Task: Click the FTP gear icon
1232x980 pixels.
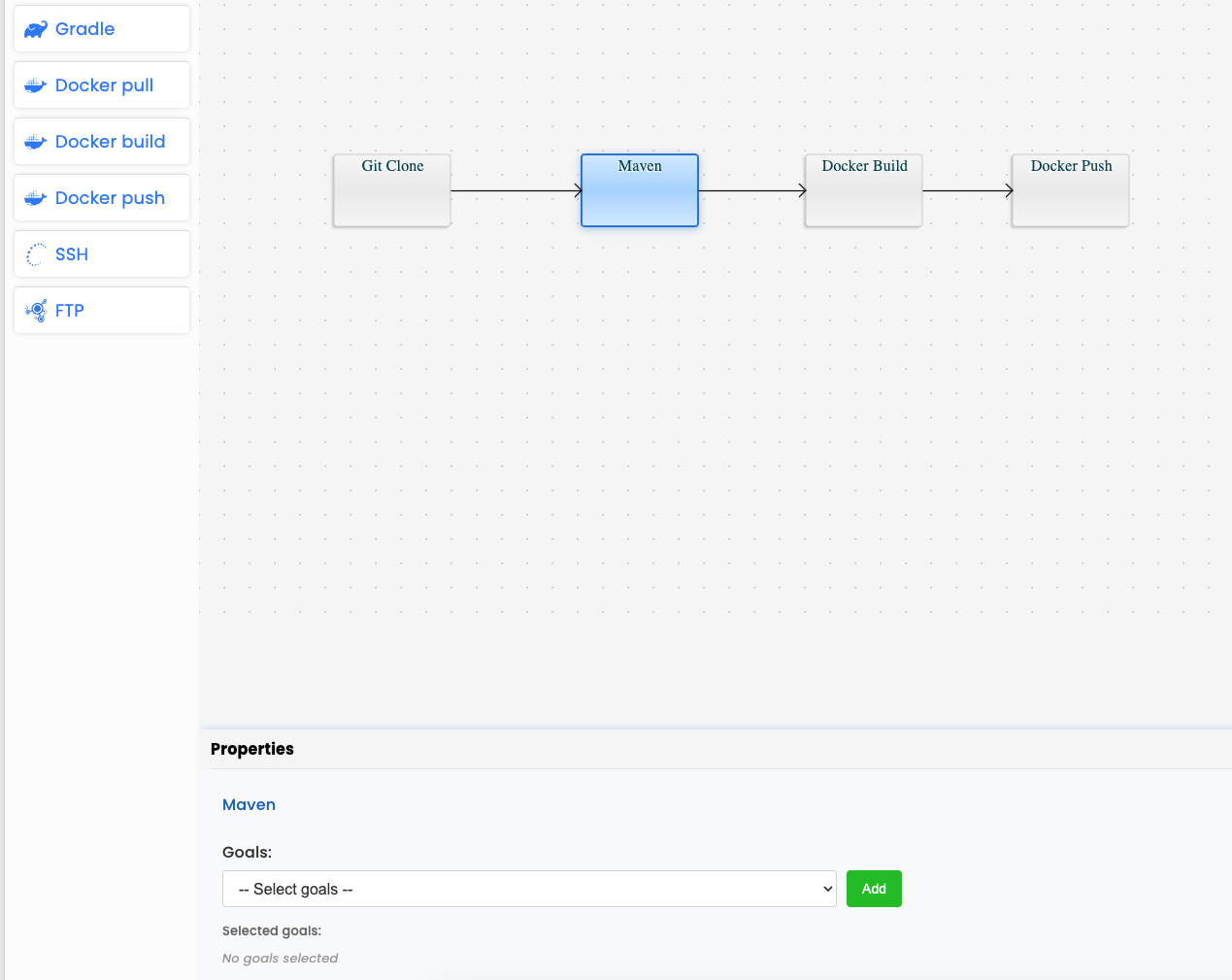Action: (35, 310)
